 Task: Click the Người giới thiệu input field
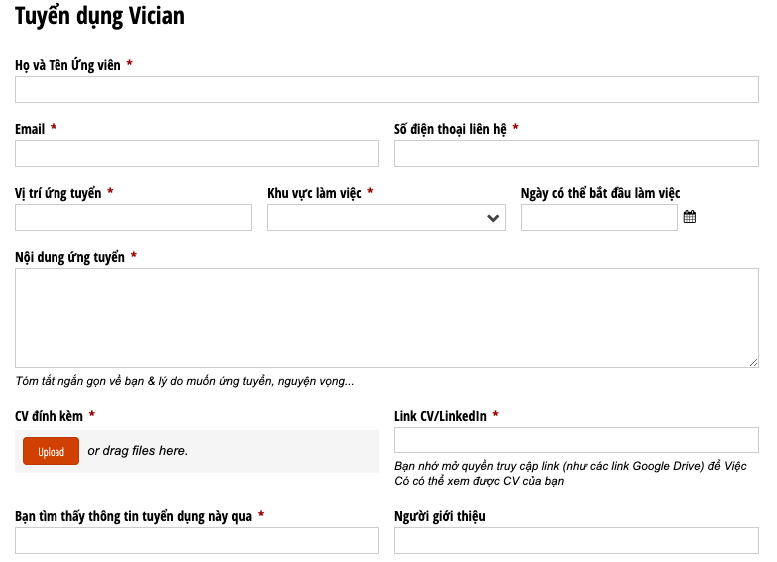pyautogui.click(x=576, y=541)
